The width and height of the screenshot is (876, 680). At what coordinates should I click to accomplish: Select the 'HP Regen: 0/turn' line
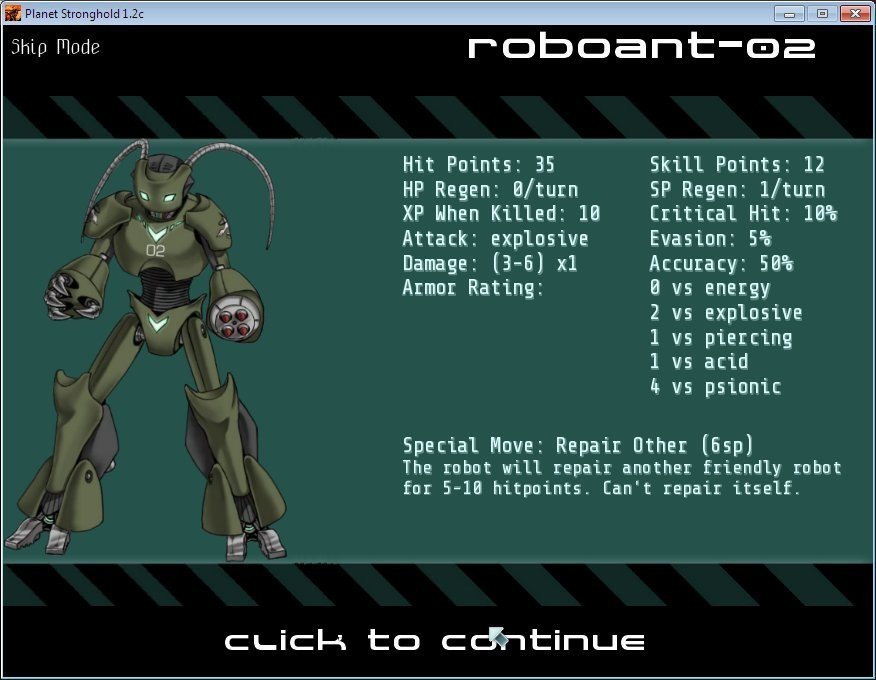tap(491, 189)
